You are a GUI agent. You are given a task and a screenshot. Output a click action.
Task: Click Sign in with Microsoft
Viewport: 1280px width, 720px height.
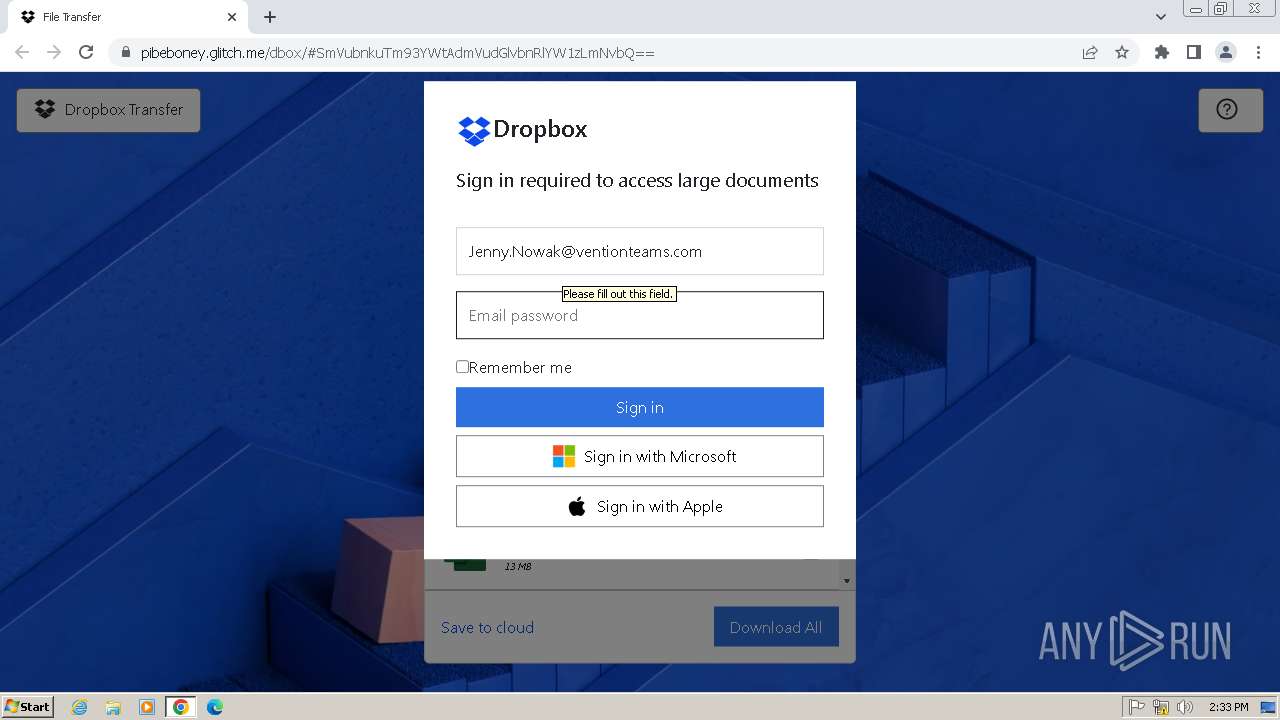click(640, 456)
